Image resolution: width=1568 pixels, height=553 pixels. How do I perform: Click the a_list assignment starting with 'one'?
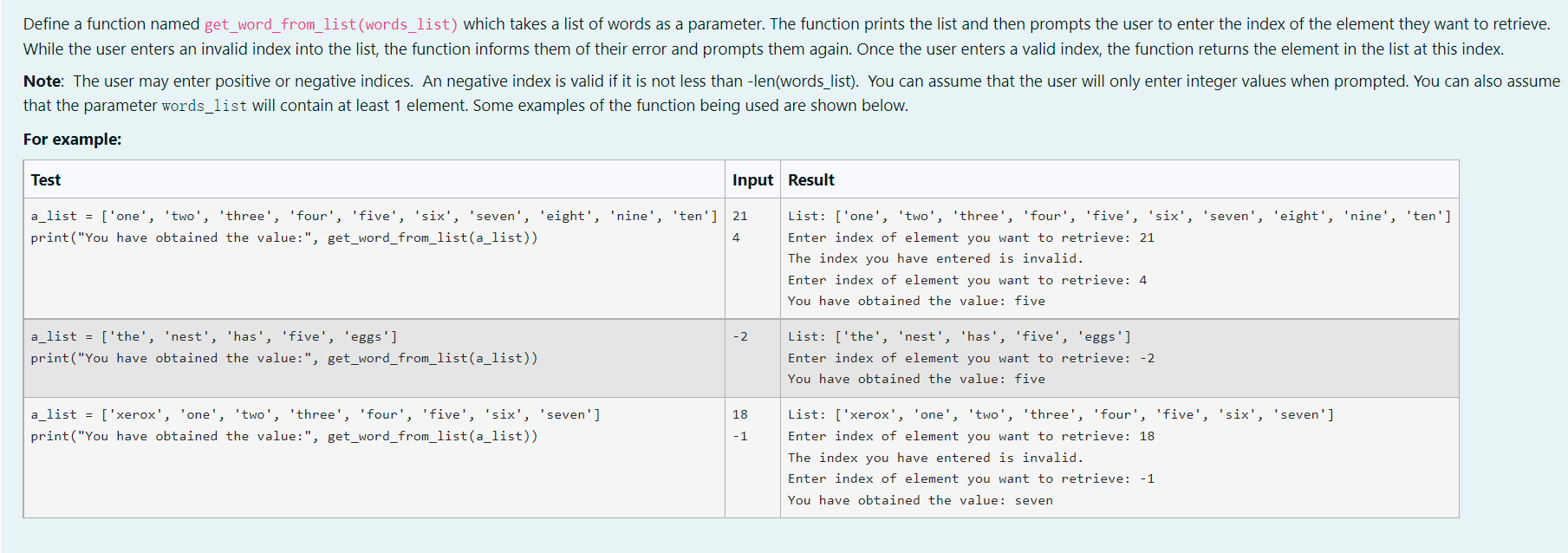point(374,217)
